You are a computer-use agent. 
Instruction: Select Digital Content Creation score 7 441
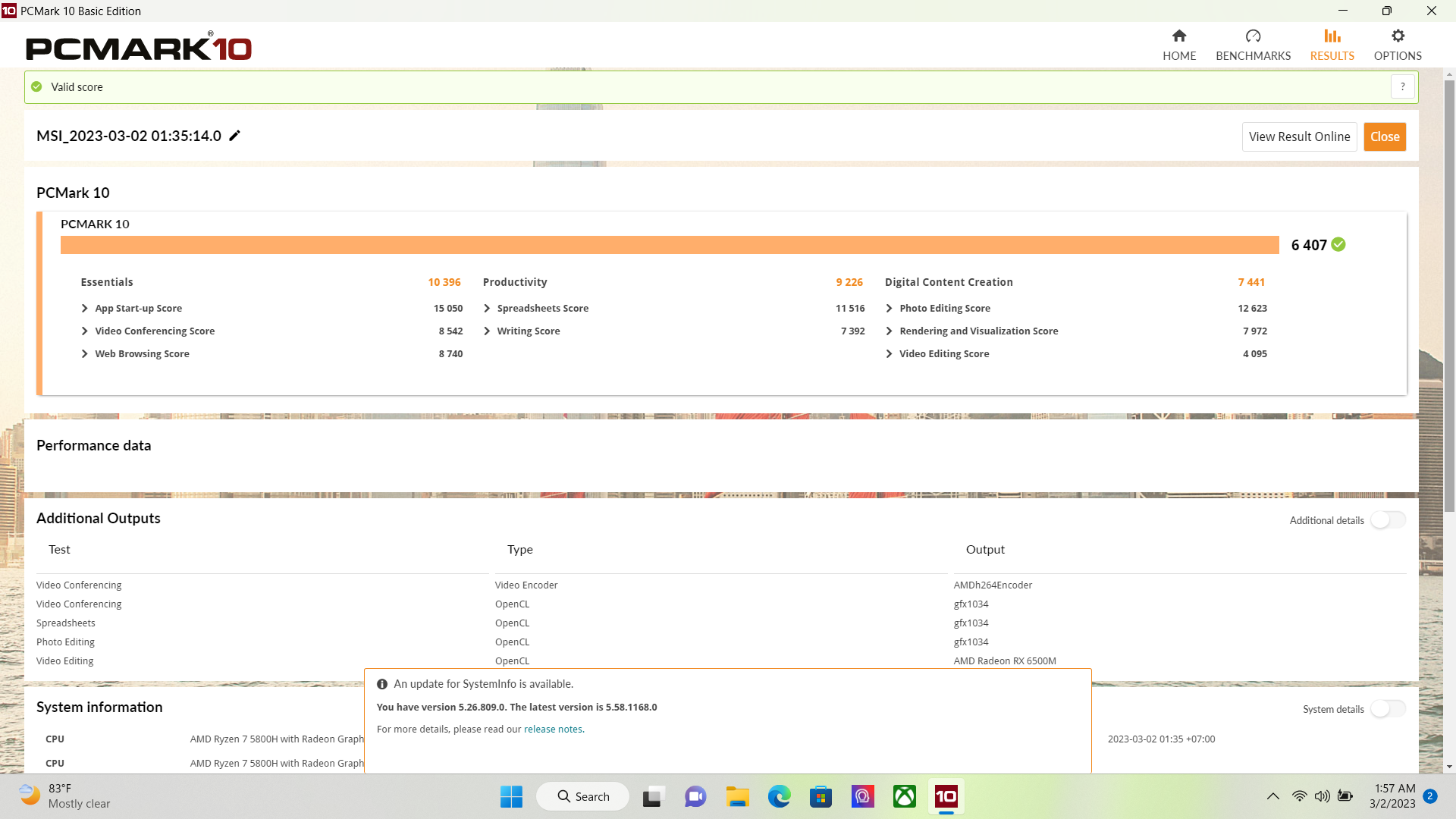[1251, 282]
